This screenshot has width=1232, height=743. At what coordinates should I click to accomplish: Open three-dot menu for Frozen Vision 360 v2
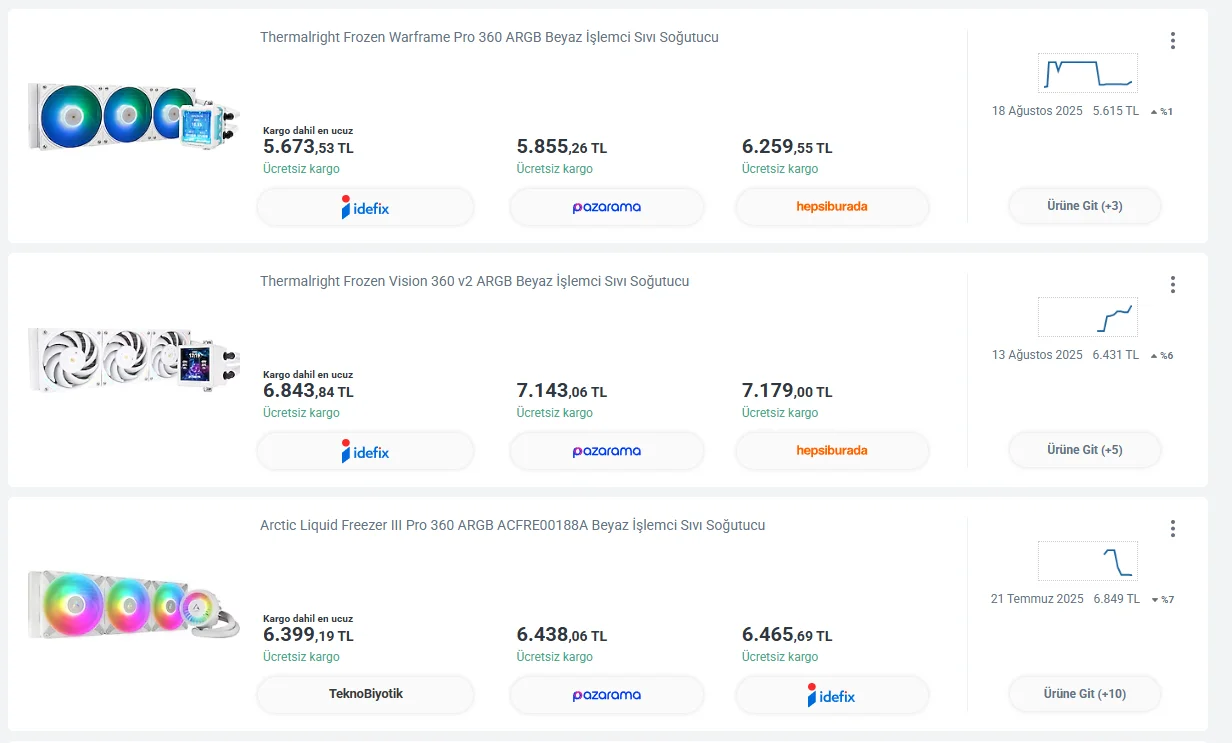coord(1173,285)
